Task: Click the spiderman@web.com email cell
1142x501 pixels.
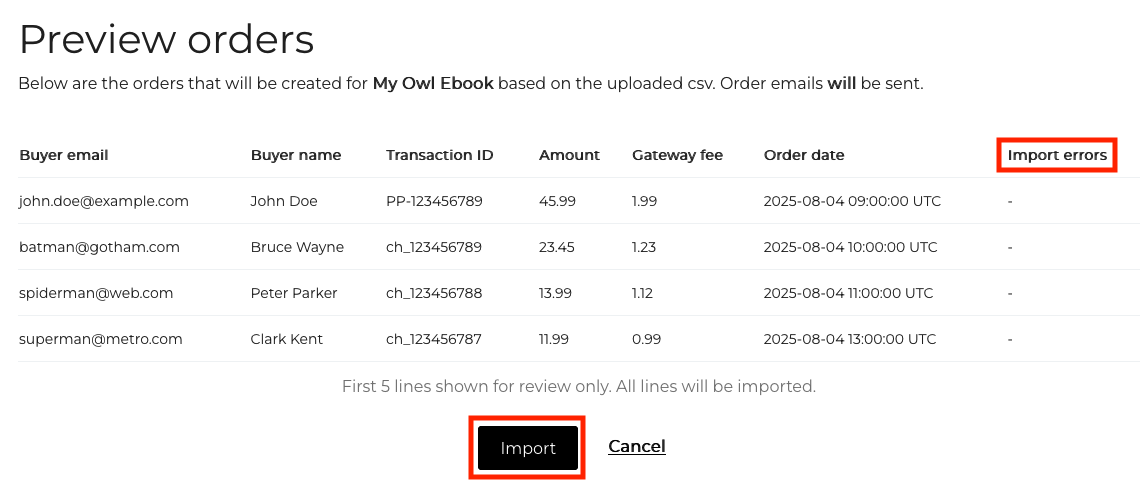Action: point(96,293)
